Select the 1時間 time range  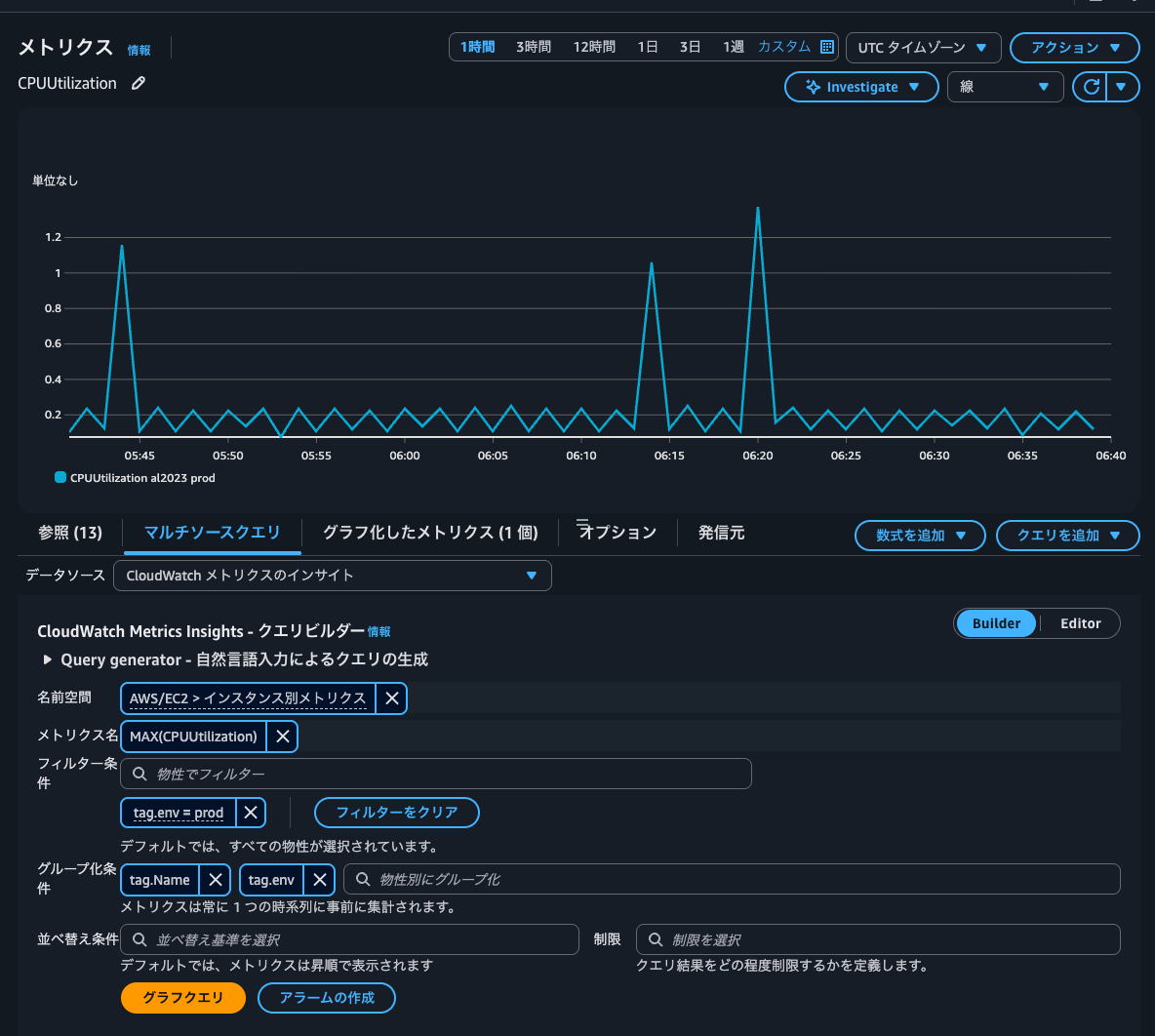tap(477, 47)
